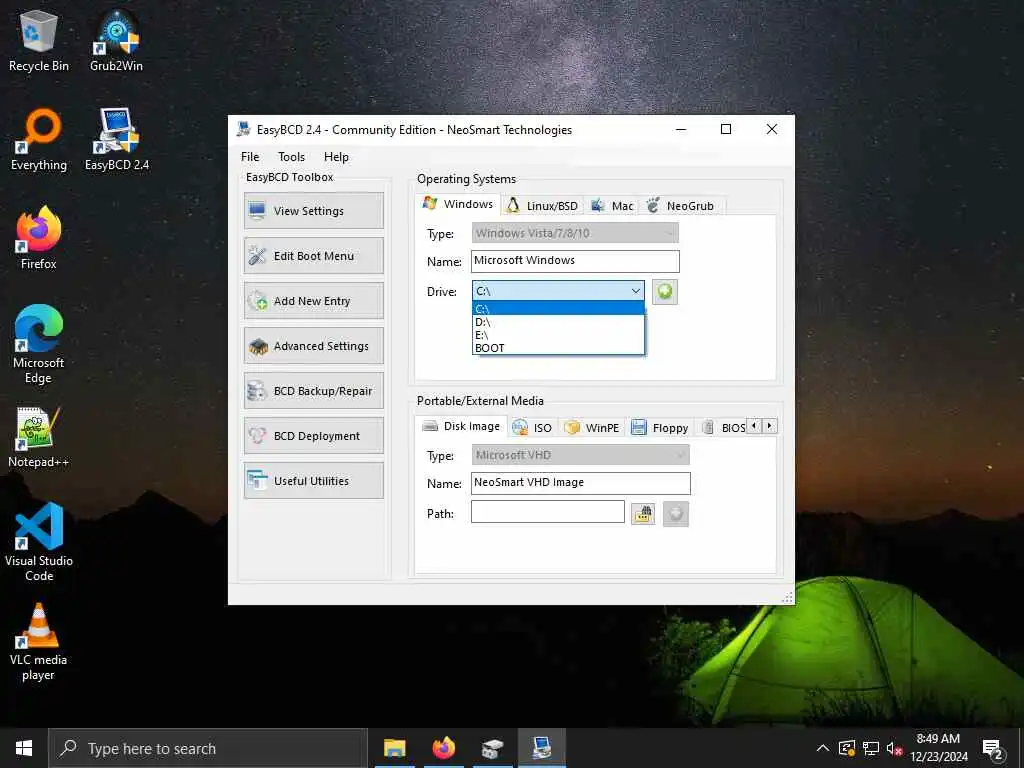Click the green add entry icon beside Drive

pyautogui.click(x=665, y=291)
